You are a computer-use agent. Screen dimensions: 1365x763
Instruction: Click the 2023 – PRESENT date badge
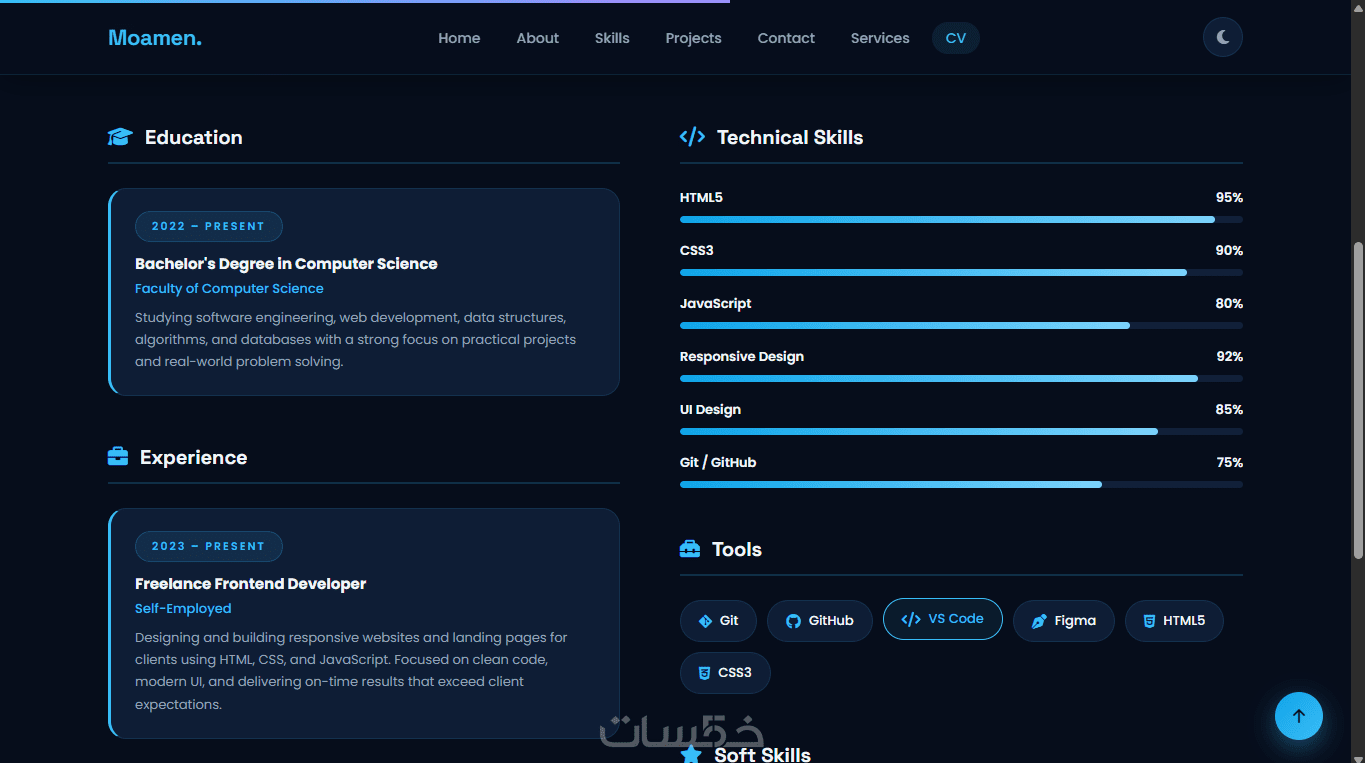pos(208,546)
